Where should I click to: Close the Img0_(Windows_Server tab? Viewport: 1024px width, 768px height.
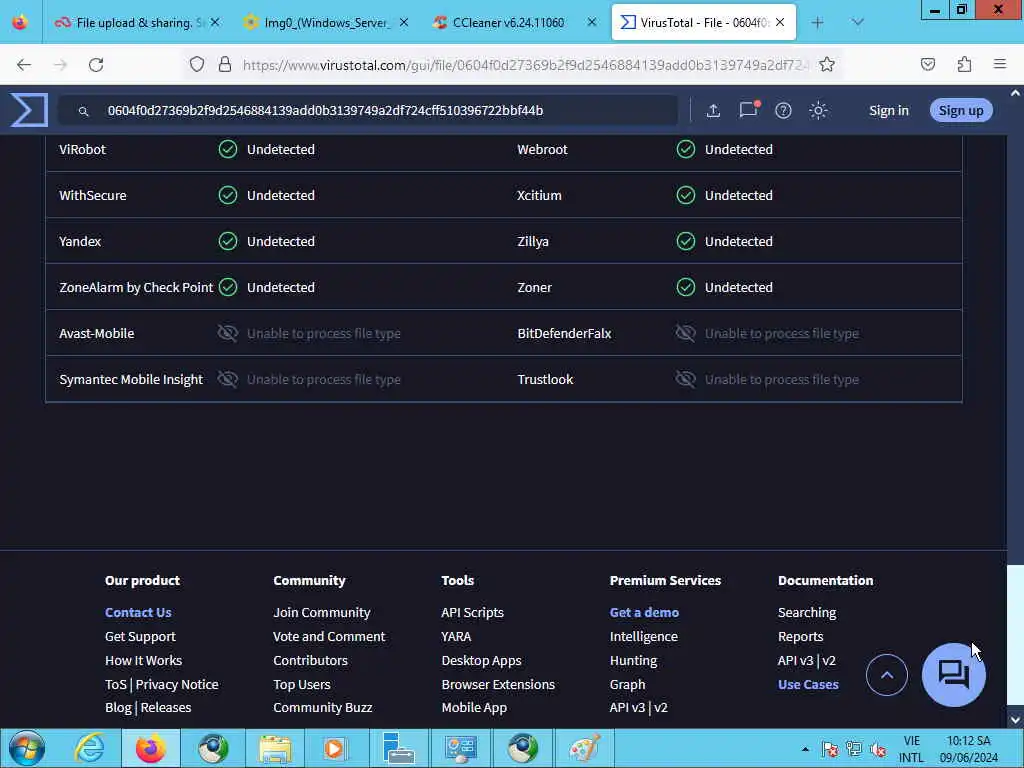[404, 23]
